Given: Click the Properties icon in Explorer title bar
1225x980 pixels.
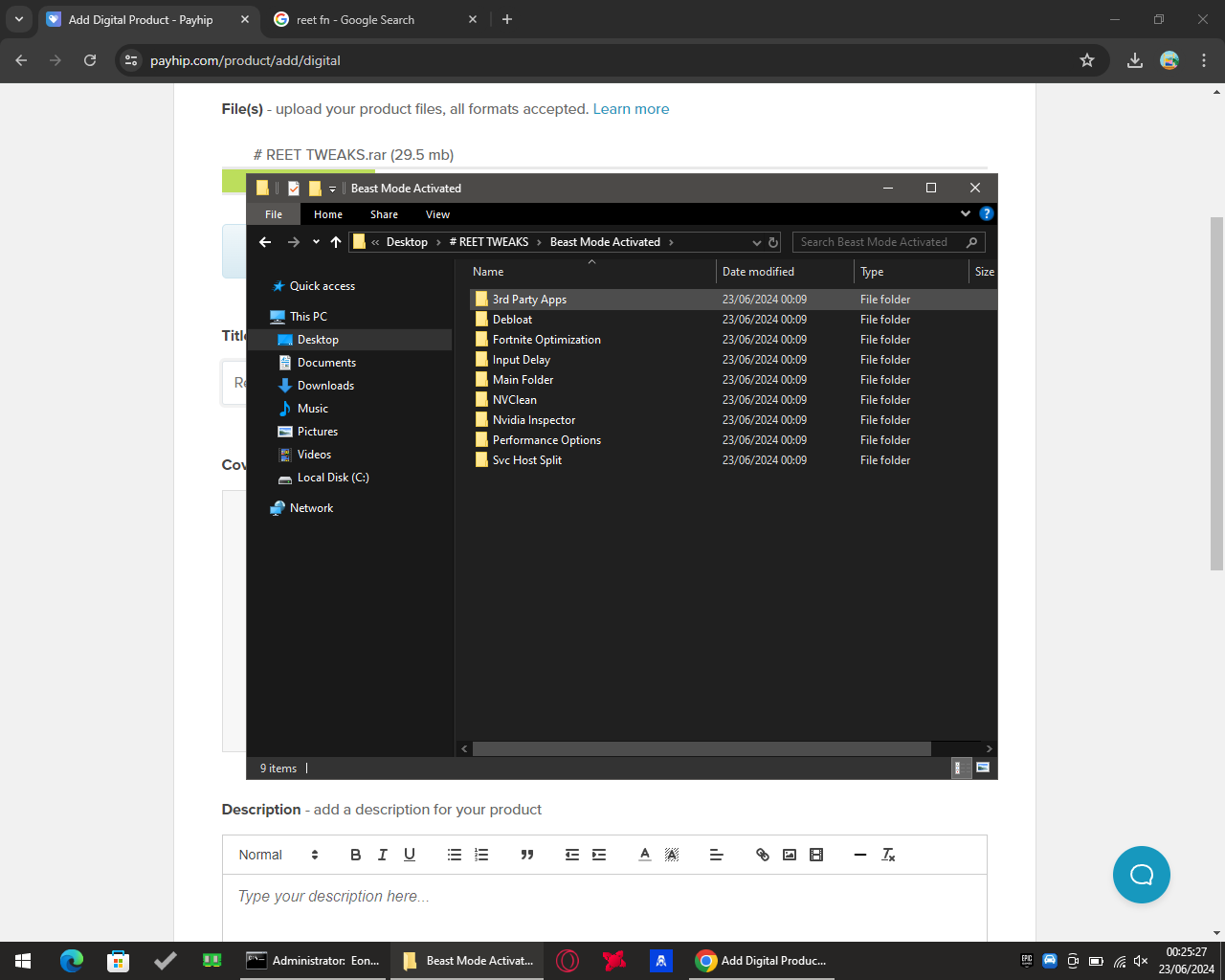Looking at the screenshot, I should click(294, 188).
